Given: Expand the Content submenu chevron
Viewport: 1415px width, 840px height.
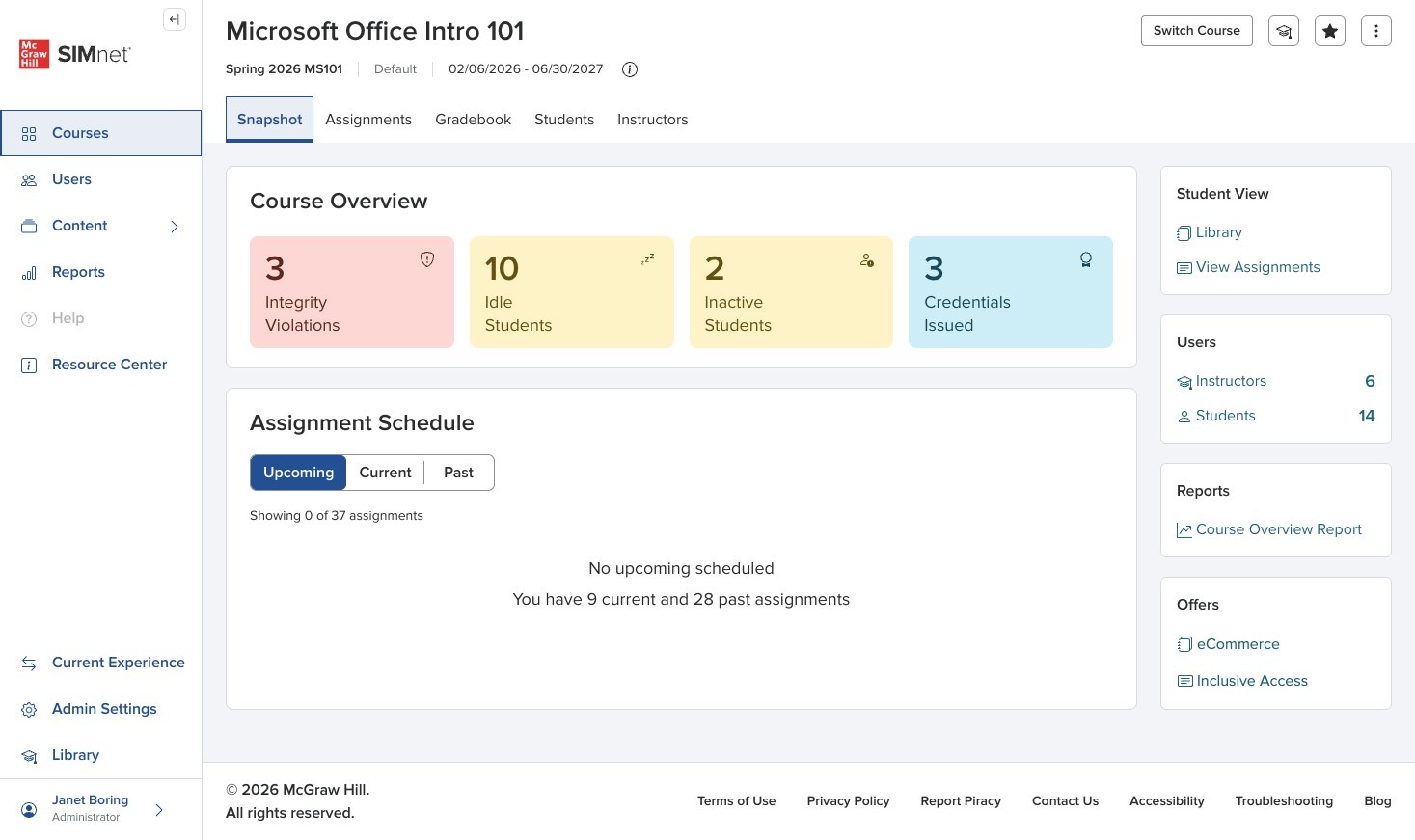Looking at the screenshot, I should [175, 227].
